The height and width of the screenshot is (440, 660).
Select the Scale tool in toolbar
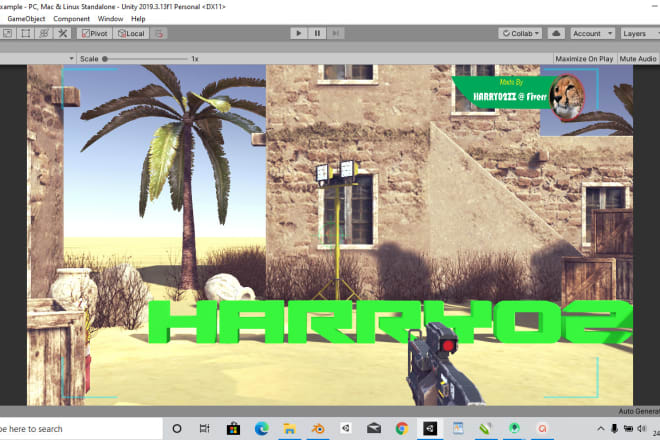7,33
